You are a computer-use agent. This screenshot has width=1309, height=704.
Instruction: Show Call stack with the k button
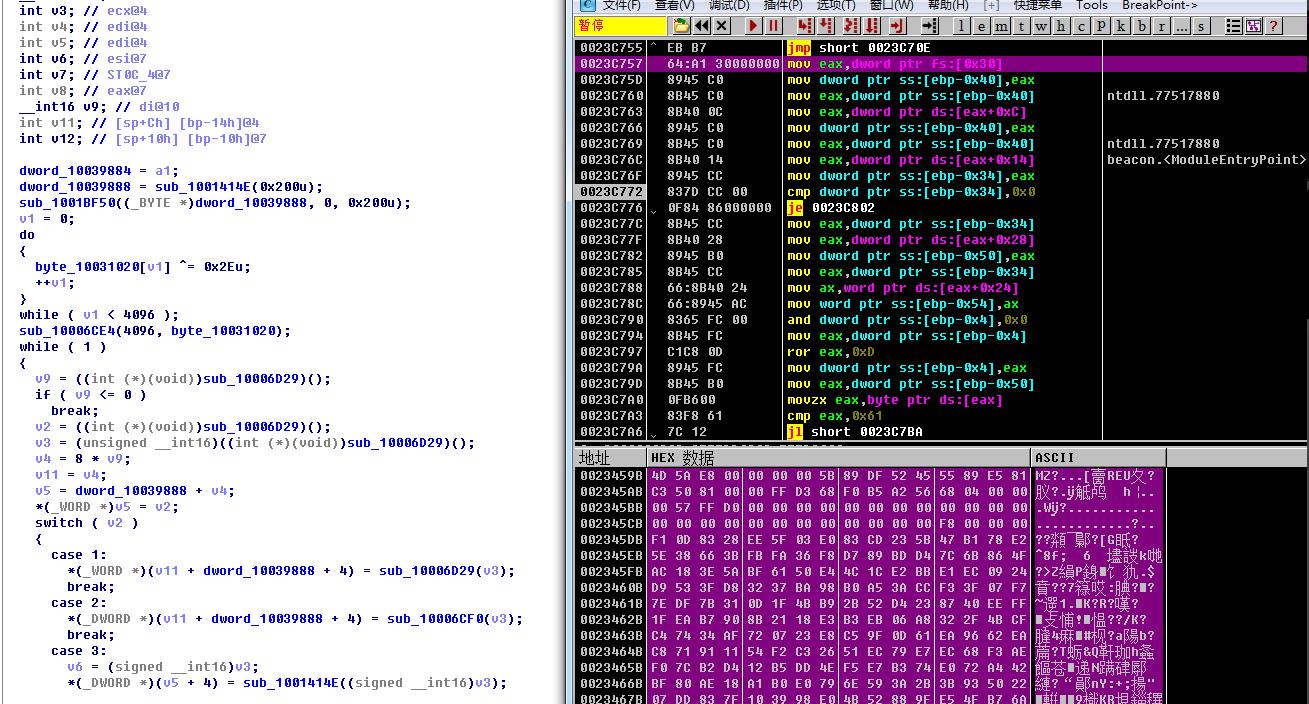(x=1121, y=26)
